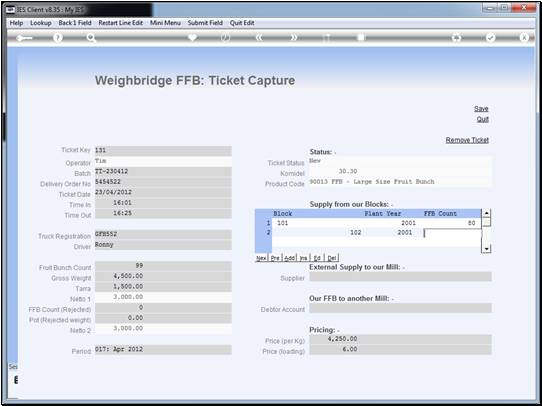Image resolution: width=542 pixels, height=406 pixels.
Task: Click the Nex button below the blocks grid
Action: pos(261,258)
